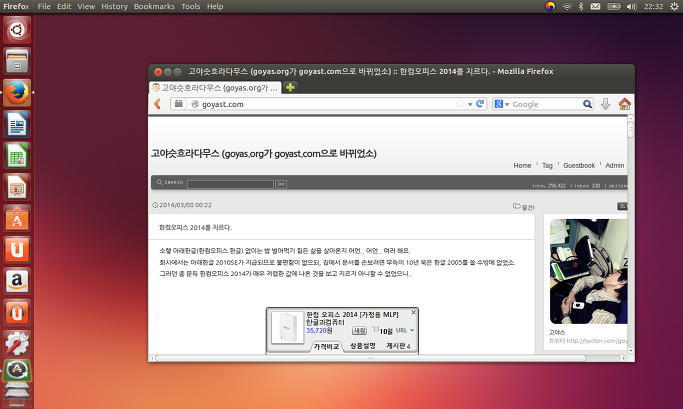This screenshot has height=409, width=683.
Task: Open the Edit menu
Action: click(x=64, y=6)
